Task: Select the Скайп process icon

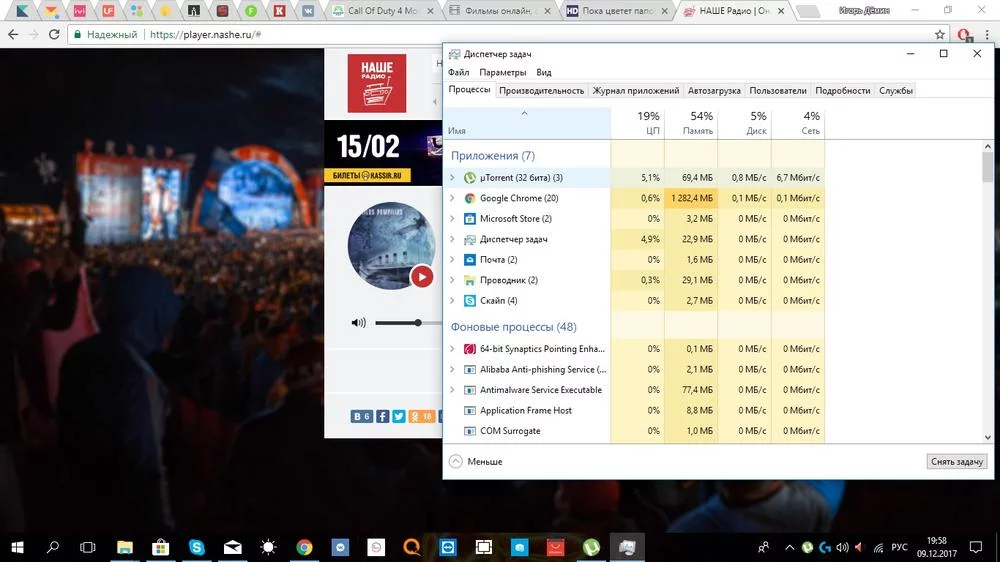Action: click(469, 300)
